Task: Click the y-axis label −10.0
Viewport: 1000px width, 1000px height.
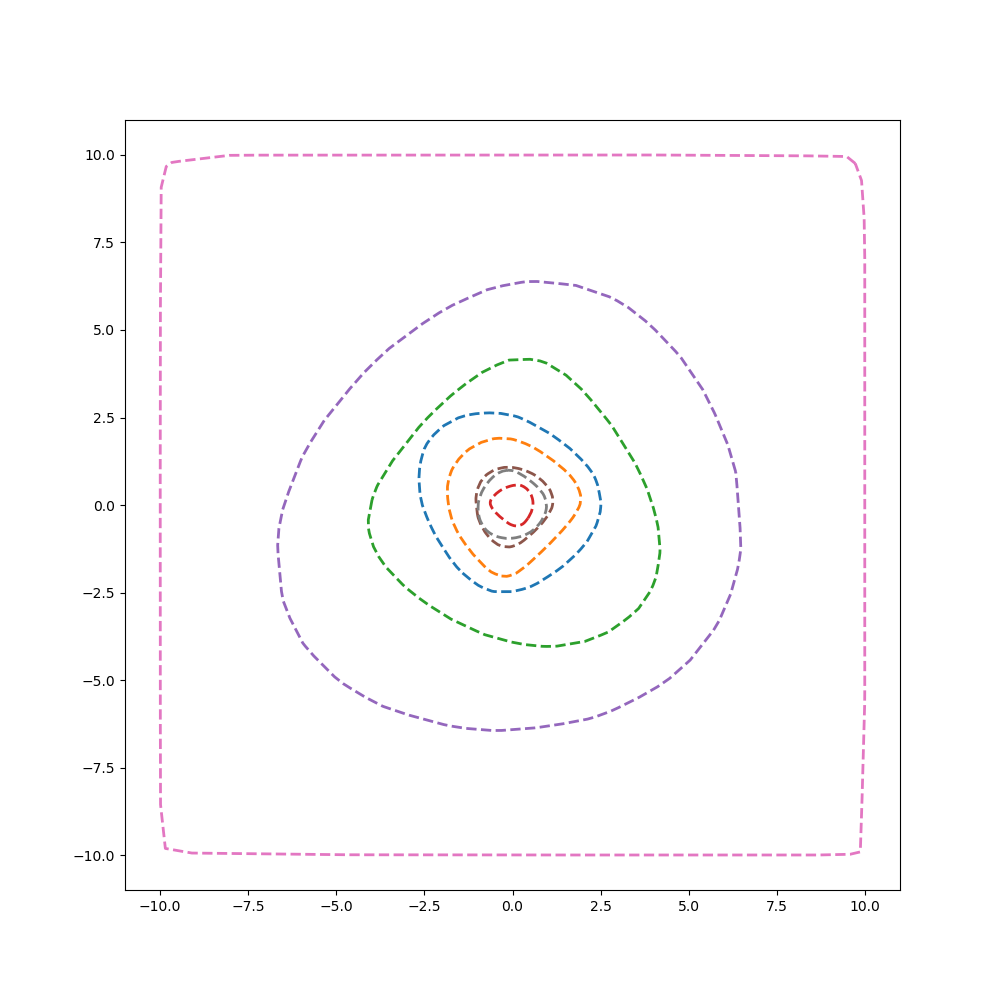Action: 95,856
